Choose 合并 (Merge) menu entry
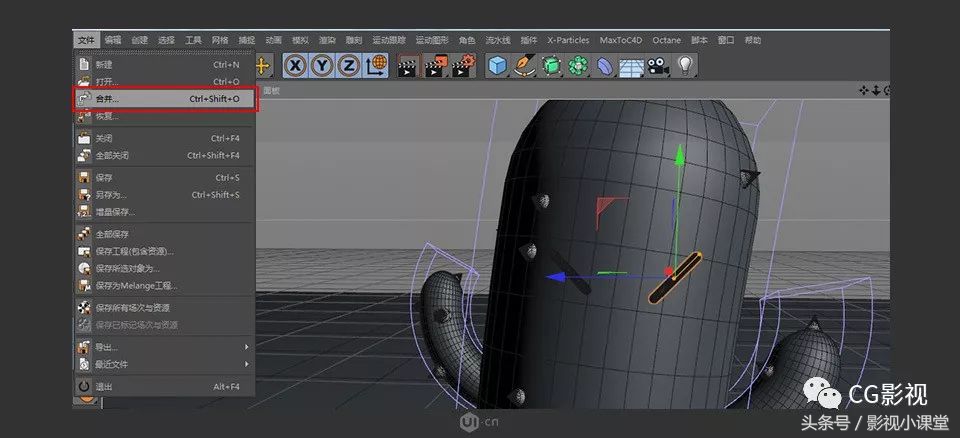The height and width of the screenshot is (438, 960). (164, 99)
